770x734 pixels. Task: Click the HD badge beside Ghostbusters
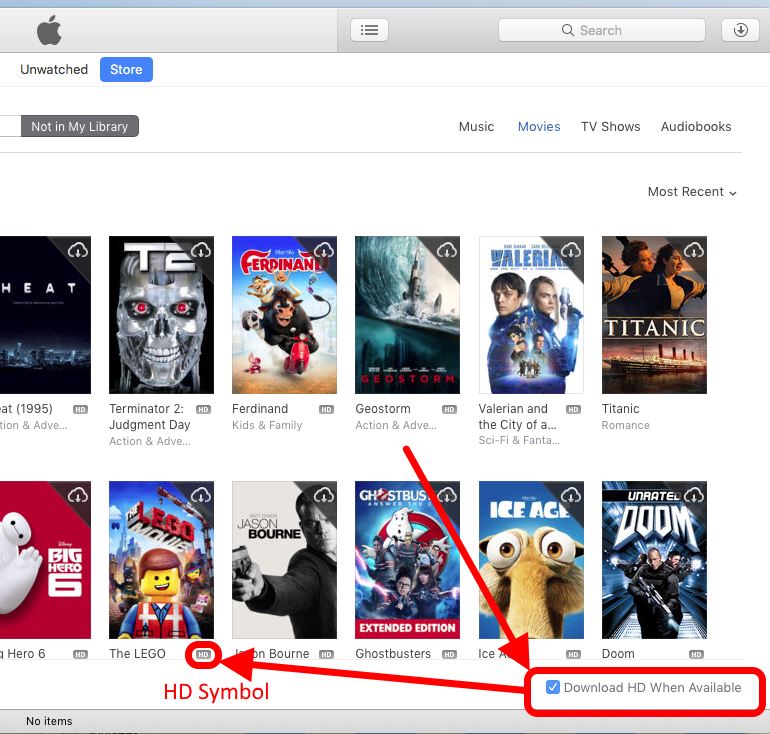click(x=449, y=654)
